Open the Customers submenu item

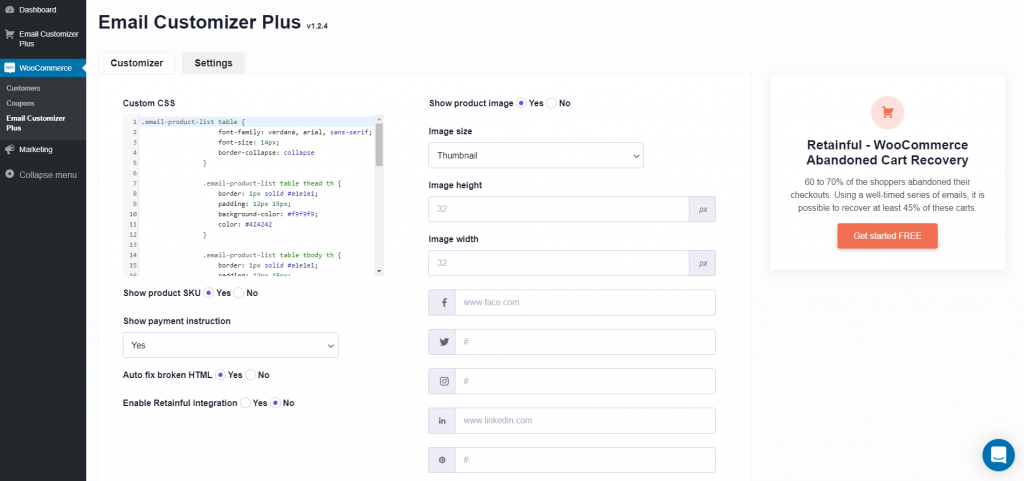point(23,88)
